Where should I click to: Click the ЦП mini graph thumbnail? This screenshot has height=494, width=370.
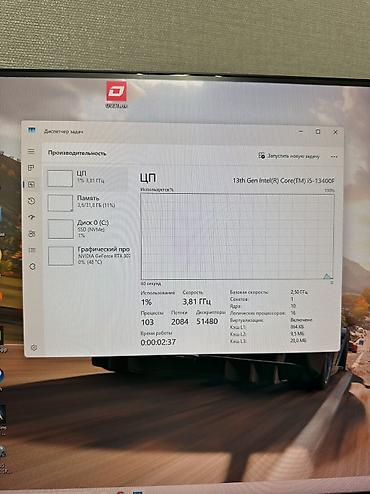pos(60,178)
